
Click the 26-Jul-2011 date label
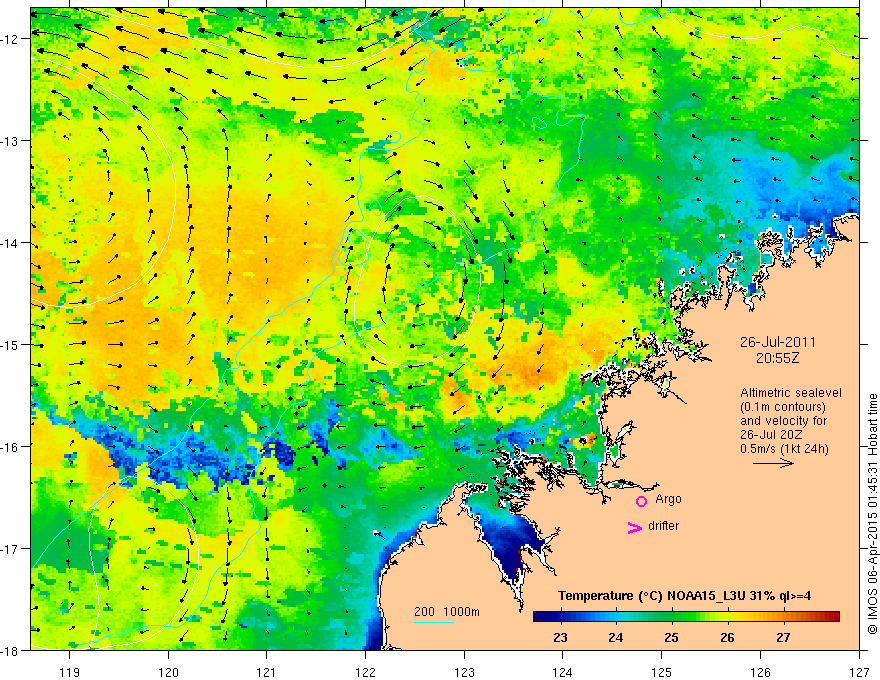(x=777, y=342)
